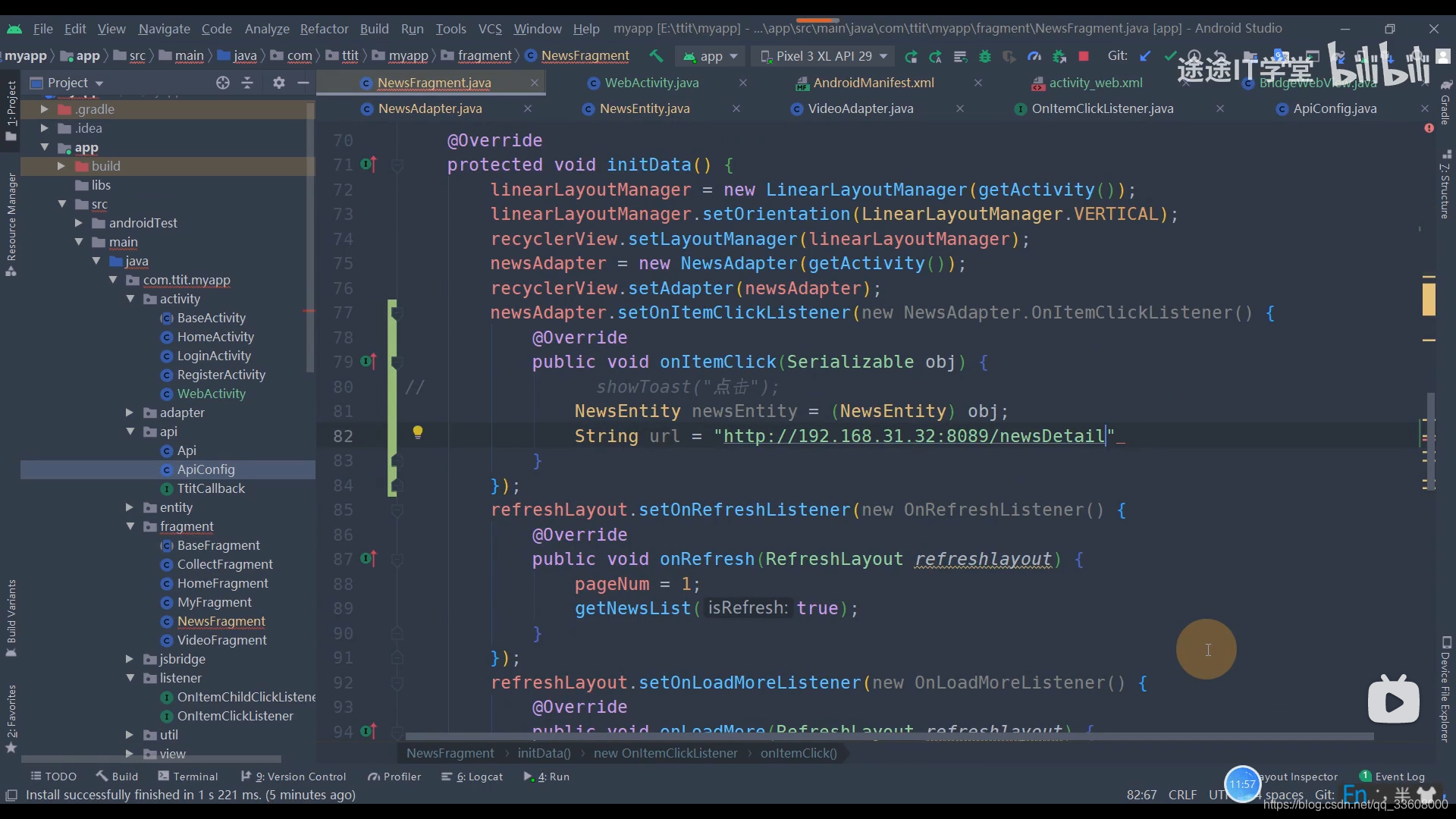Screen dimensions: 1456x819
Task: Open Project panel settings gear
Action: (x=279, y=83)
